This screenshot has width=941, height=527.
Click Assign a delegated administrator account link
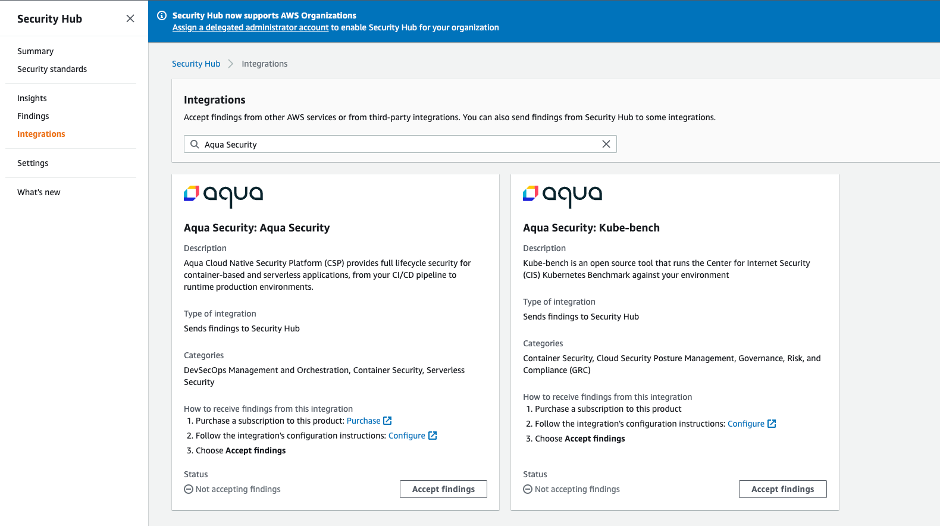pyautogui.click(x=250, y=28)
